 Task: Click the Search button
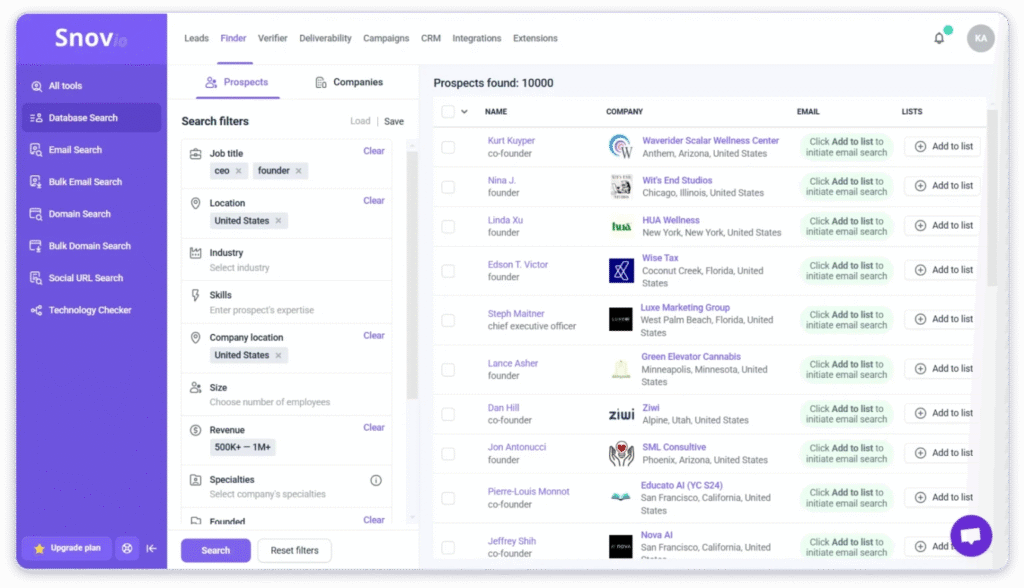(215, 550)
